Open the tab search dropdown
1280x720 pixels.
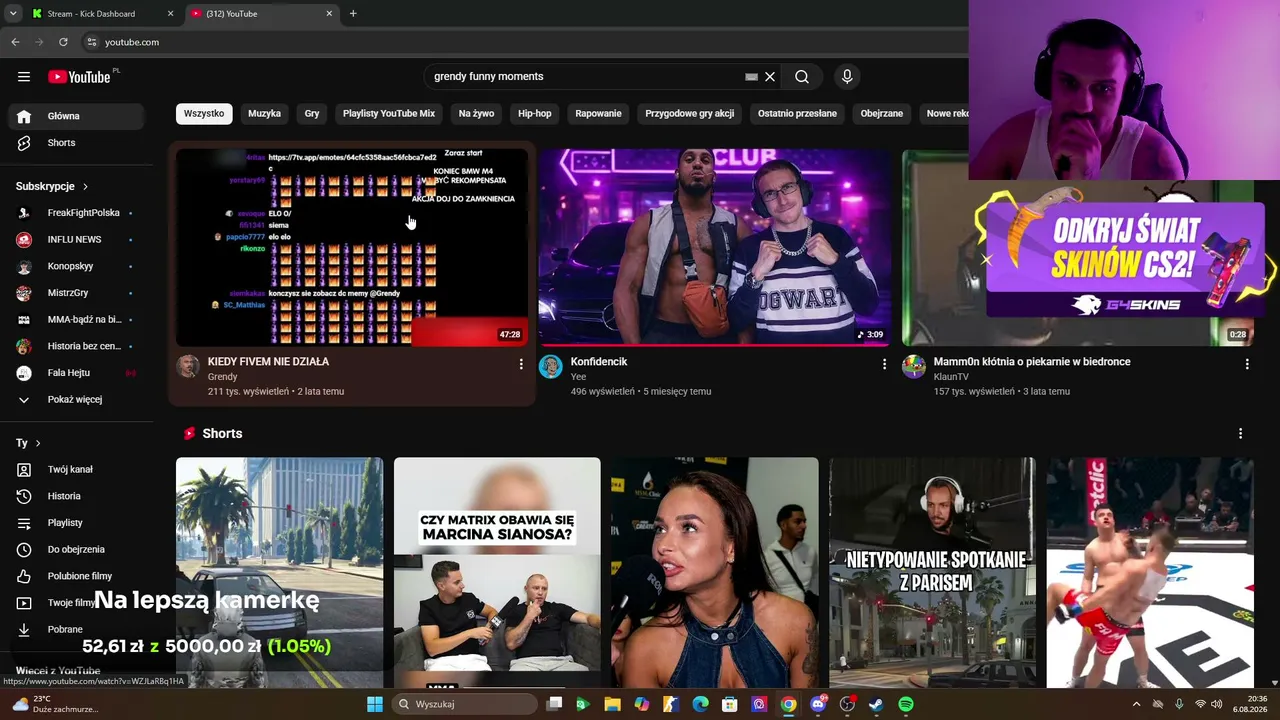point(13,14)
